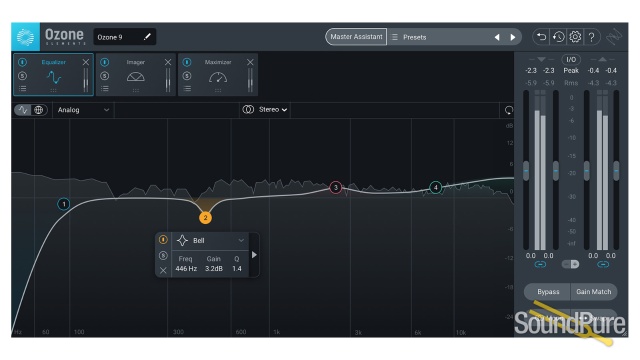Toggle Maximizer module power button
The height and width of the screenshot is (360, 640).
click(187, 62)
